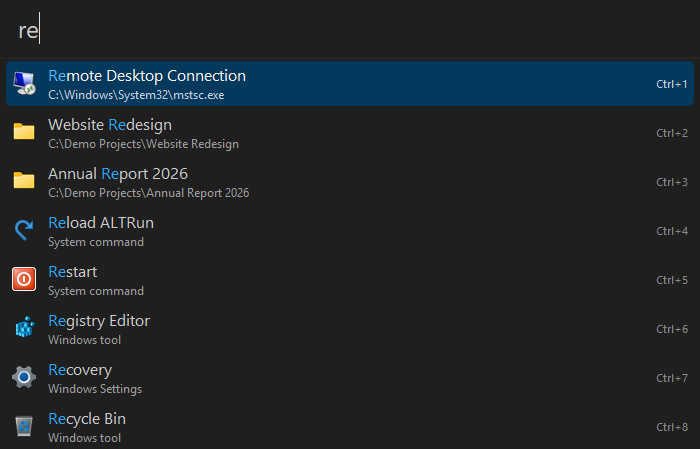Screen dimensions: 700x449
Task: Click path C:\Windows\System32\mstsc.exe
Action: click(x=136, y=95)
